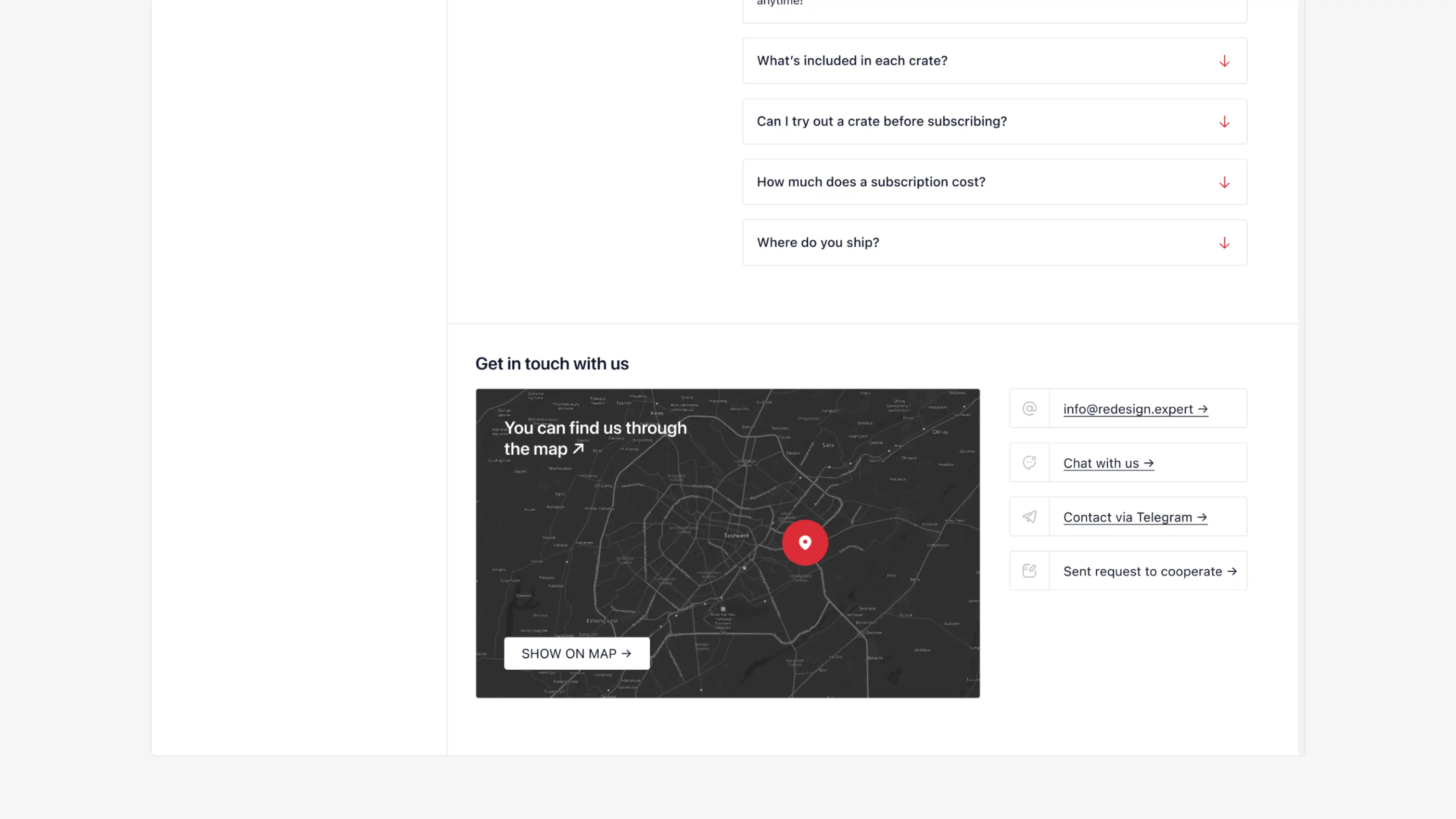
Task: Click the diagonal arrow after 'the map'
Action: pyautogui.click(x=578, y=449)
